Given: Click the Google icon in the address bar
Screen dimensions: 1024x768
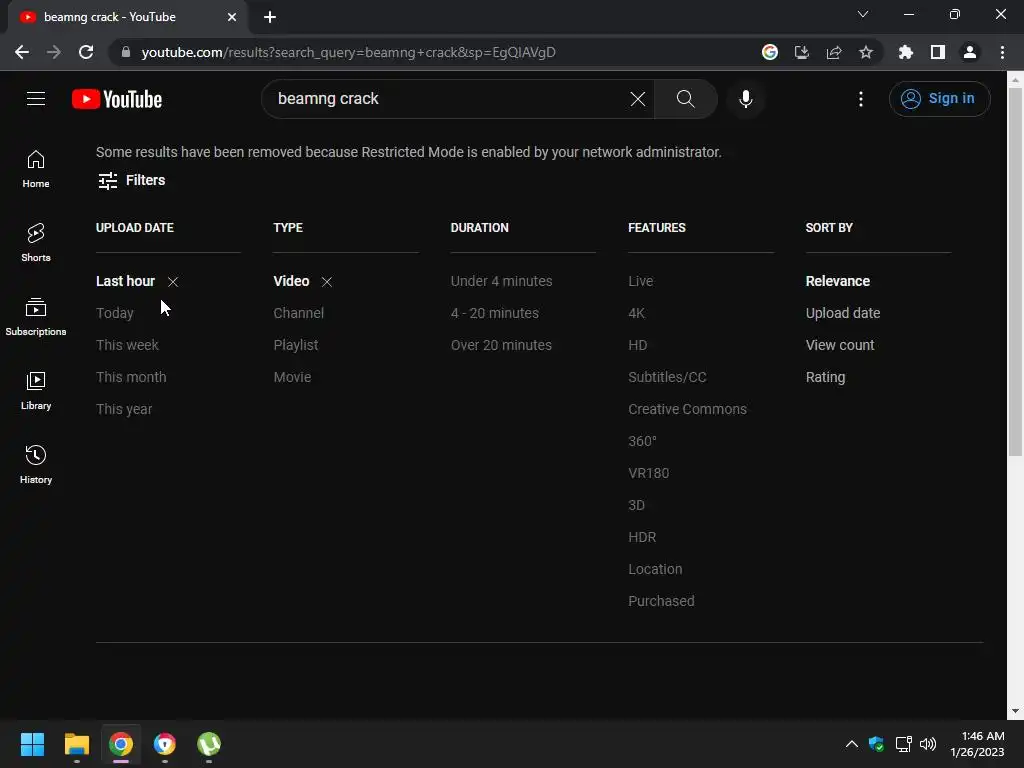Looking at the screenshot, I should point(769,52).
